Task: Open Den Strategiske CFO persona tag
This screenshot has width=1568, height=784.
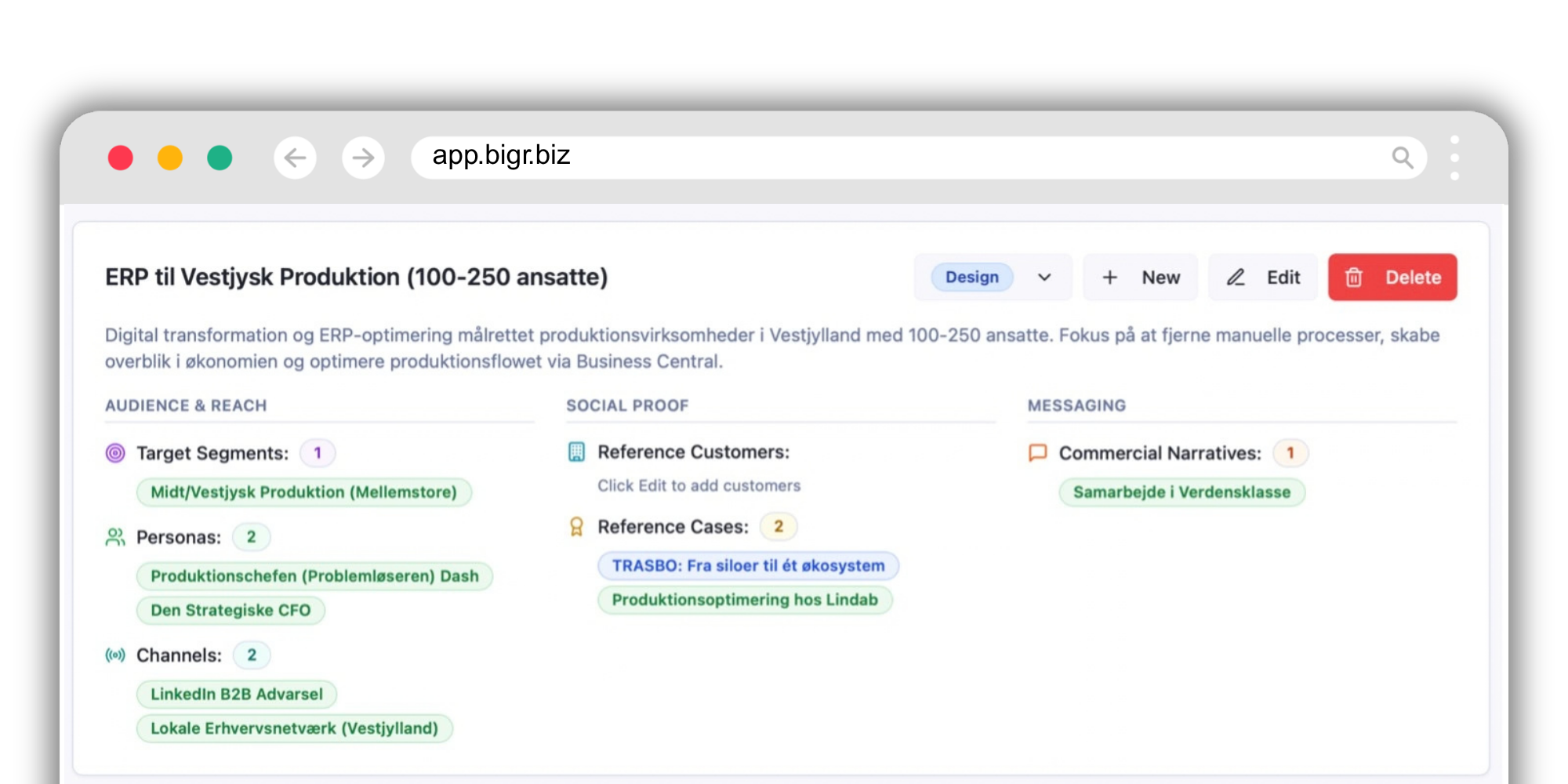Action: coord(230,611)
